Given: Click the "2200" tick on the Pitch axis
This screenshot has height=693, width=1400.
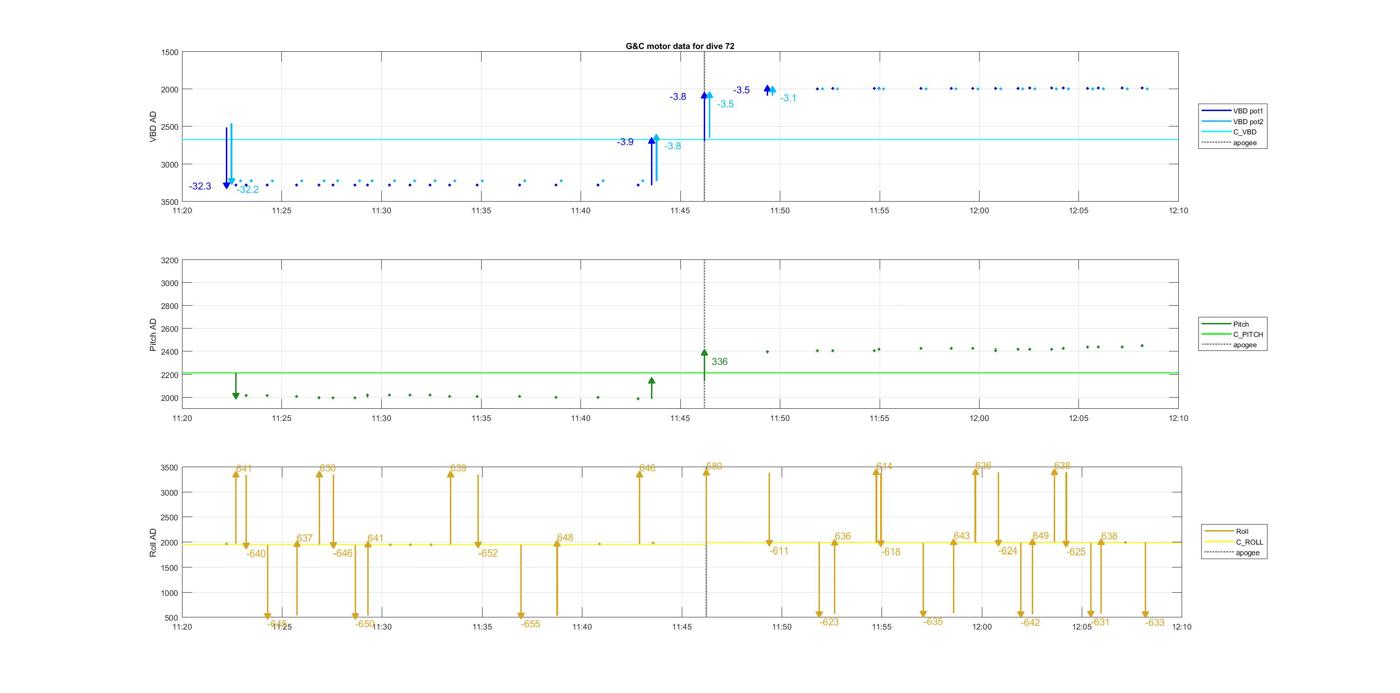Looking at the screenshot, I should pos(170,376).
